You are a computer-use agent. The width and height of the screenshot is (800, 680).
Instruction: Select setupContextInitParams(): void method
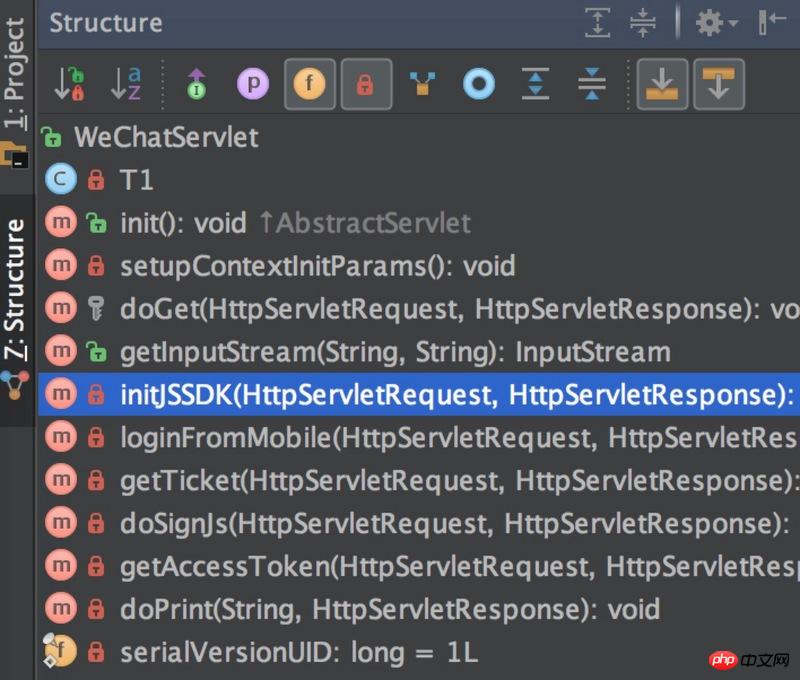click(x=419, y=265)
